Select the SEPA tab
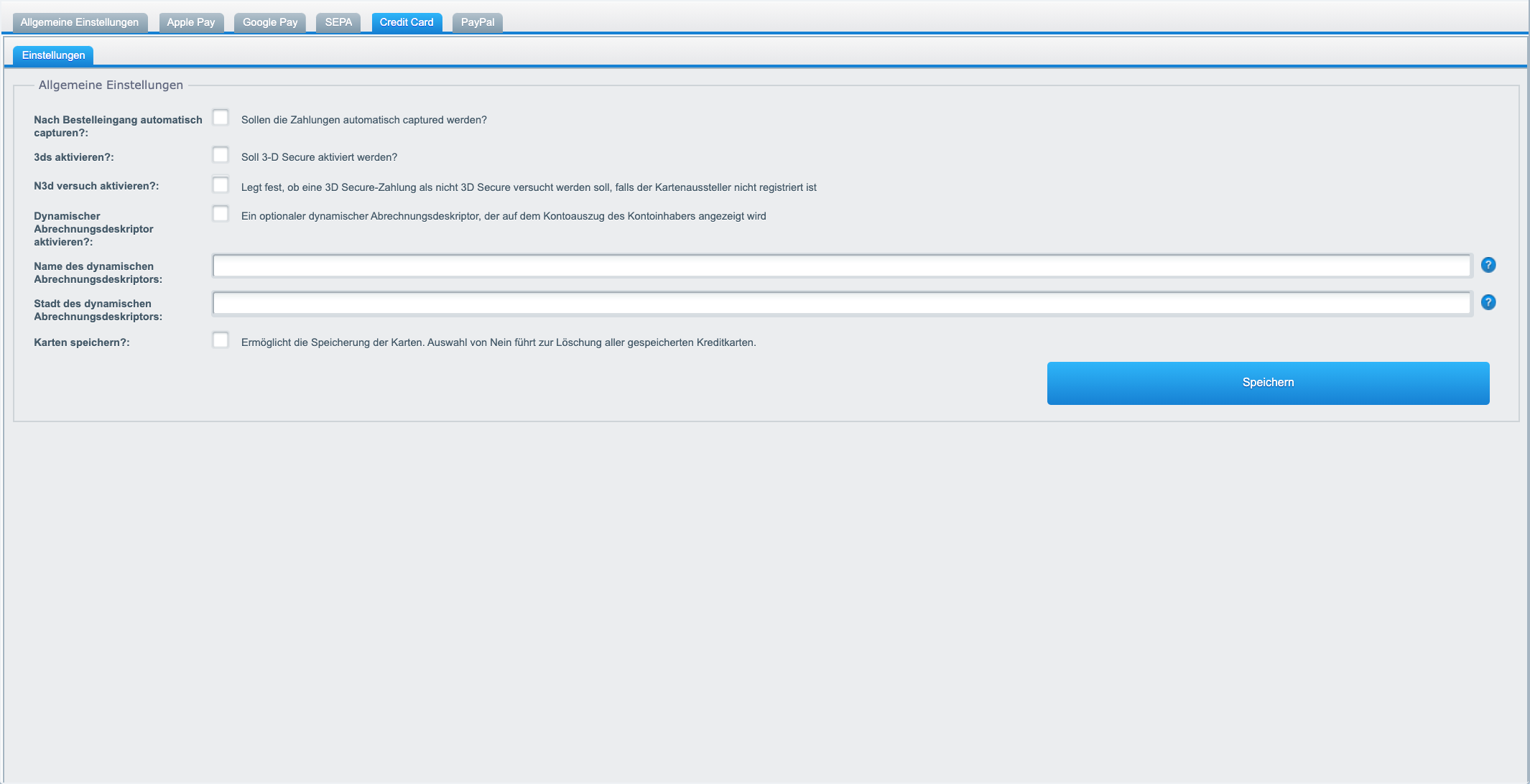 (338, 22)
